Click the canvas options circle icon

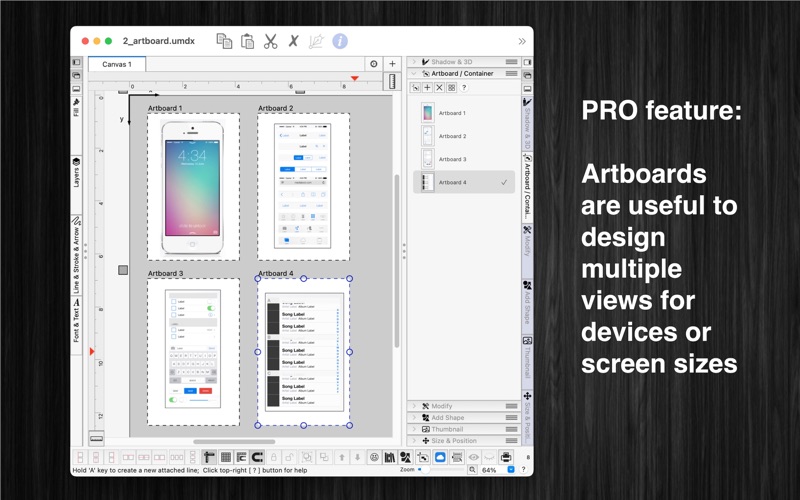pyautogui.click(x=374, y=64)
